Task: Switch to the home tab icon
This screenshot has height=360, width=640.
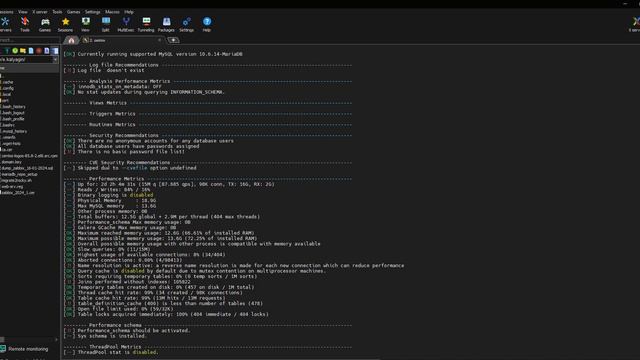Action: (x=71, y=40)
